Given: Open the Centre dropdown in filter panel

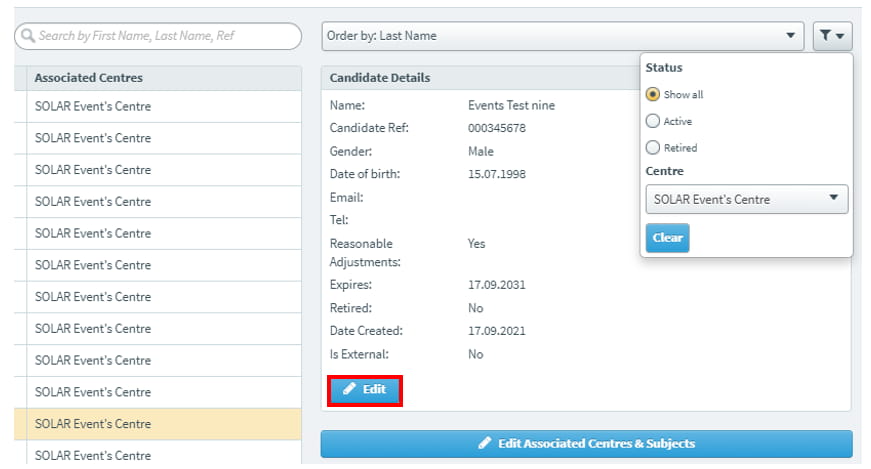Looking at the screenshot, I should point(746,199).
